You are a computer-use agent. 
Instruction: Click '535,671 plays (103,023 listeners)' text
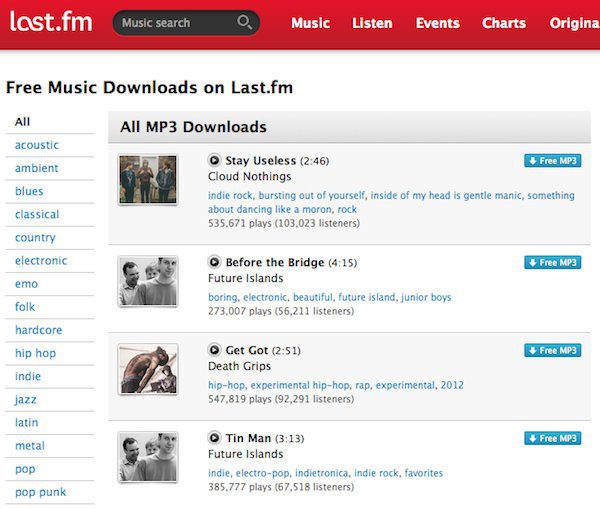tap(284, 223)
